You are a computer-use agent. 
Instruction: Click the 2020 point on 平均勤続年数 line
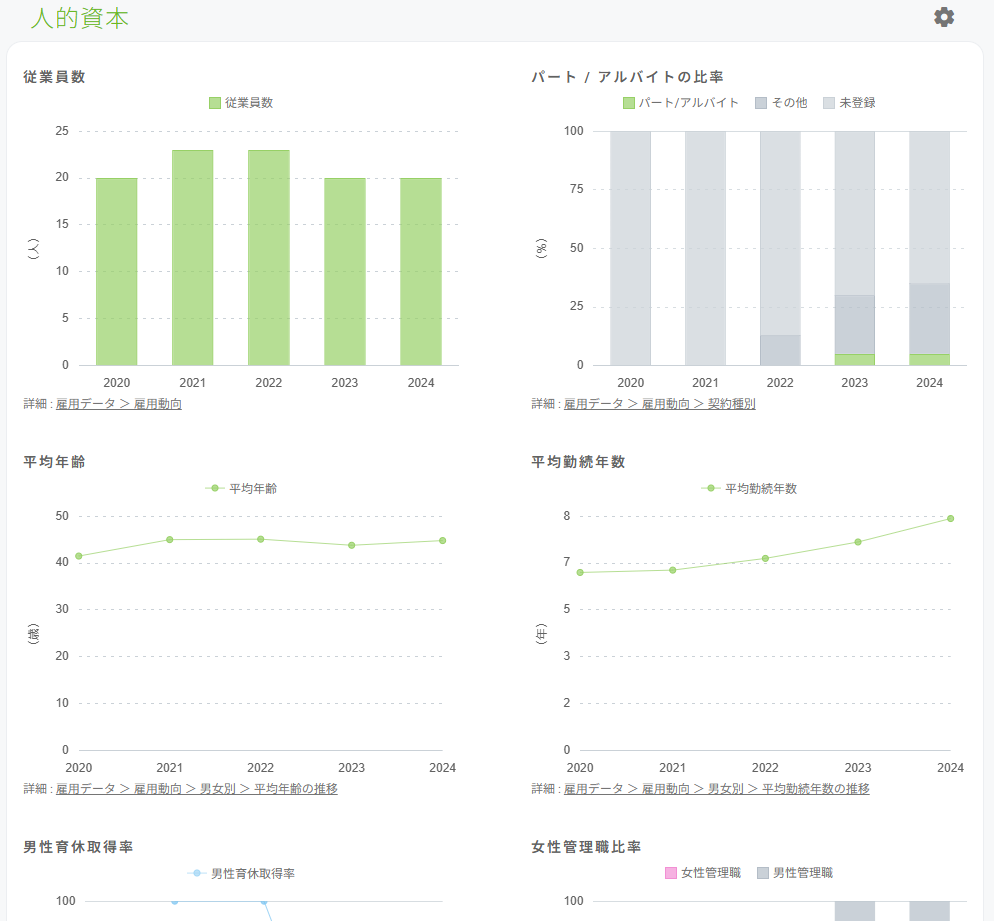[x=580, y=572]
